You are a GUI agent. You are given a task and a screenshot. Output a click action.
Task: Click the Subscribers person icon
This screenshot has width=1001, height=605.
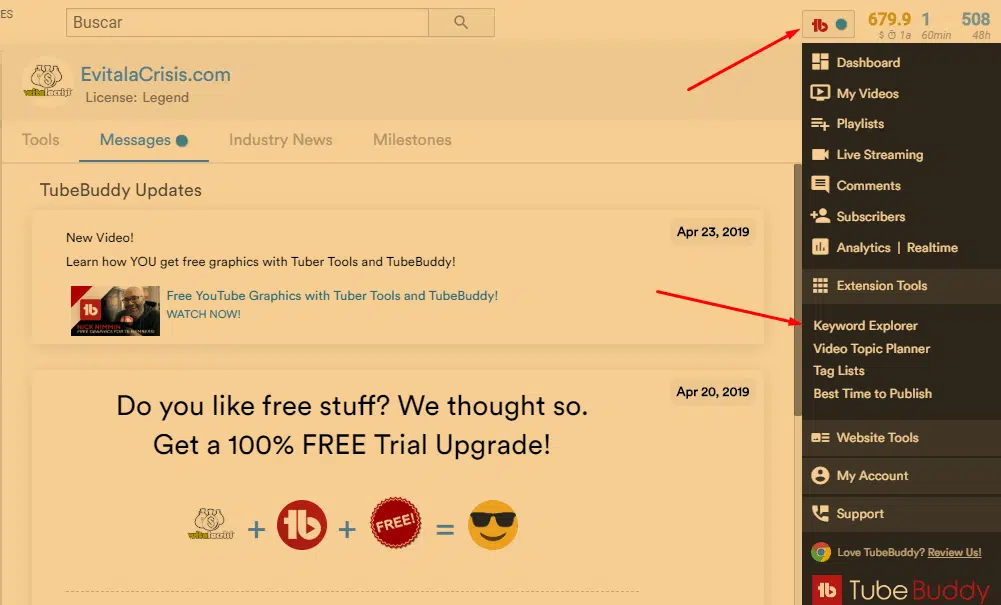[820, 216]
